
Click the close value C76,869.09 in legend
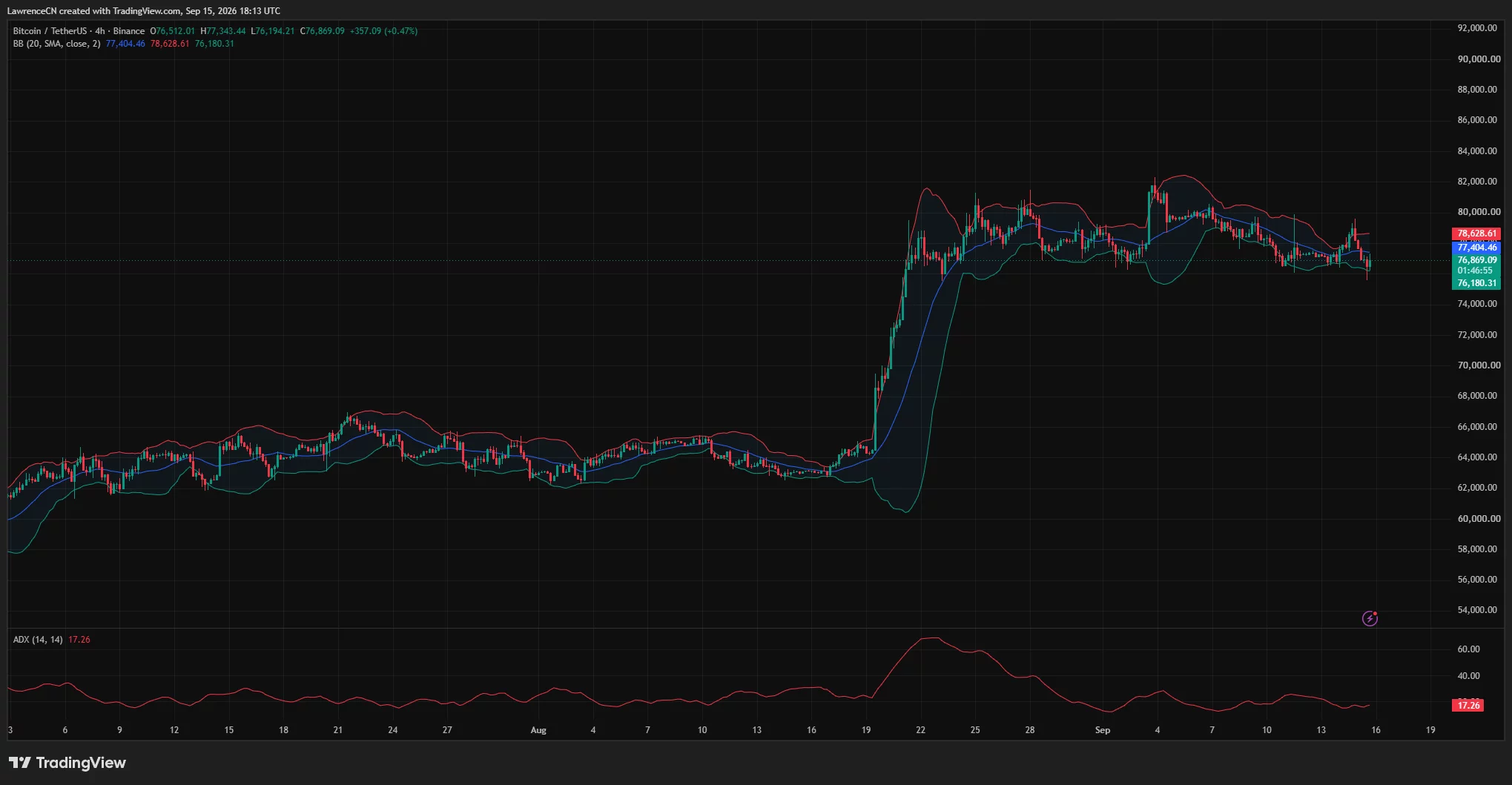323,31
